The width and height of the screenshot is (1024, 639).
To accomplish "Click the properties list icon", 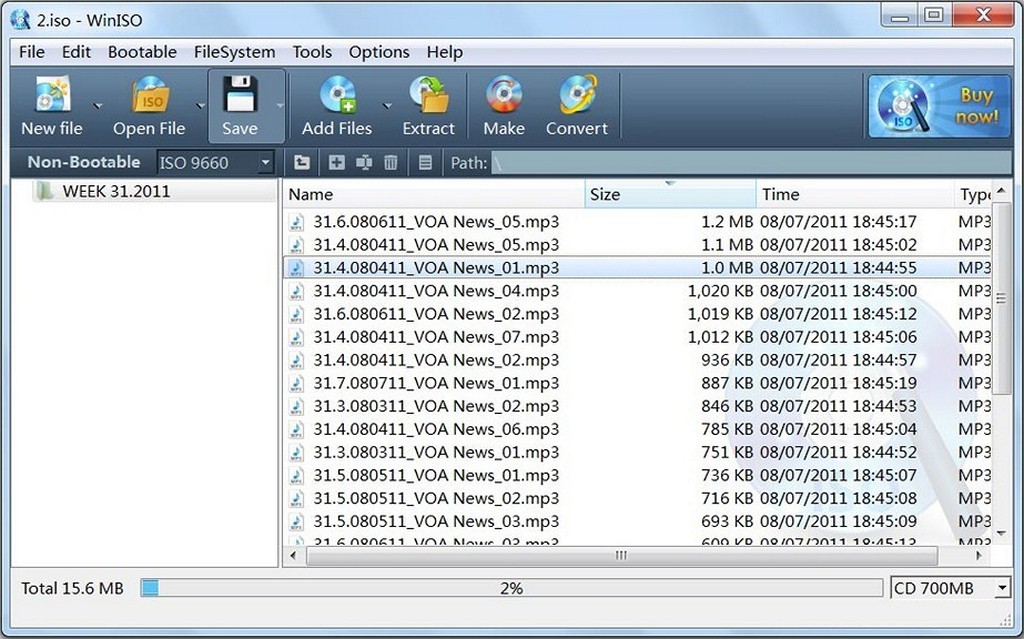I will pyautogui.click(x=425, y=163).
